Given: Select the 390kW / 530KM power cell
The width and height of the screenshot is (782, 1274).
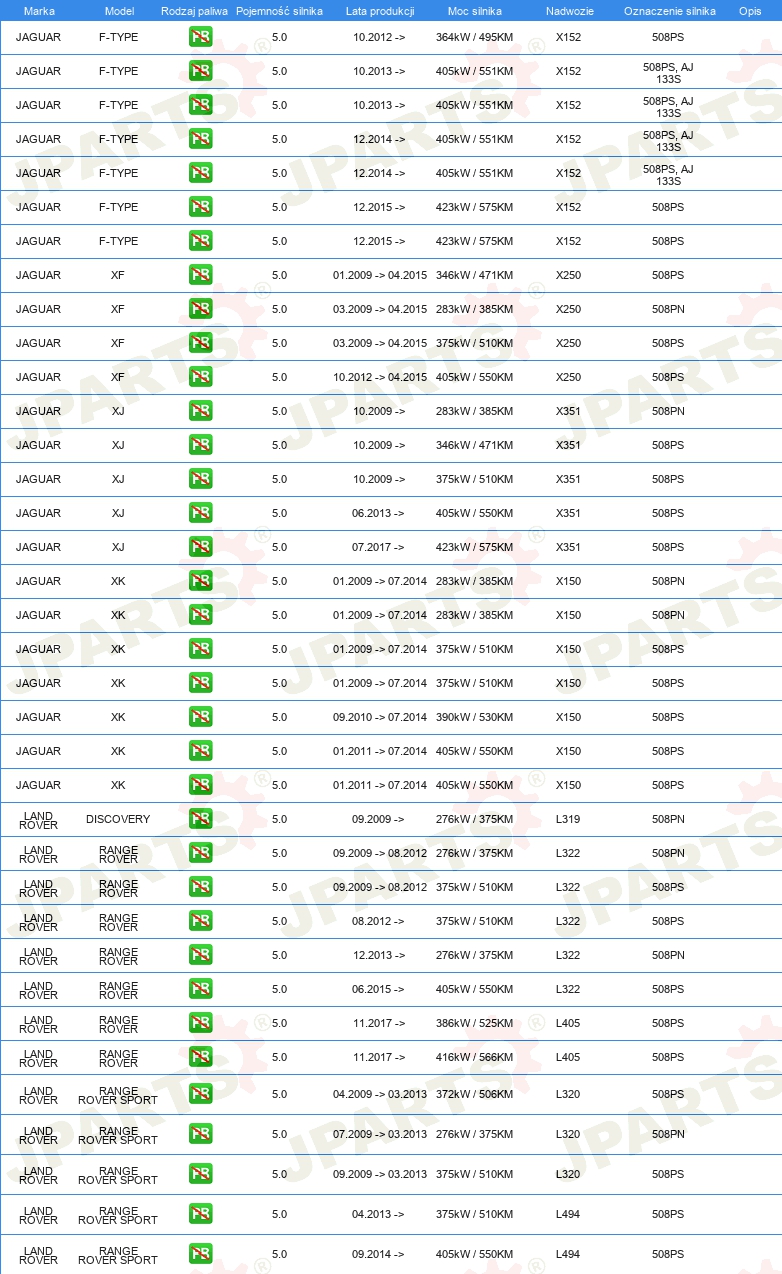Looking at the screenshot, I should pyautogui.click(x=475, y=717).
